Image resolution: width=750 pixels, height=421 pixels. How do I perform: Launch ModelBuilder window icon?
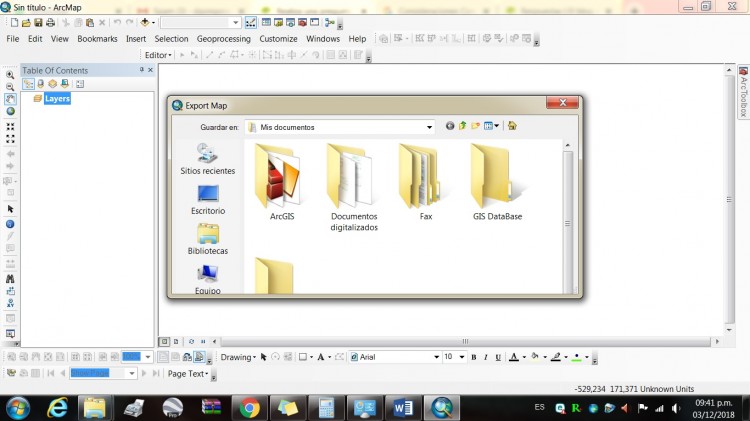pyautogui.click(x=330, y=22)
